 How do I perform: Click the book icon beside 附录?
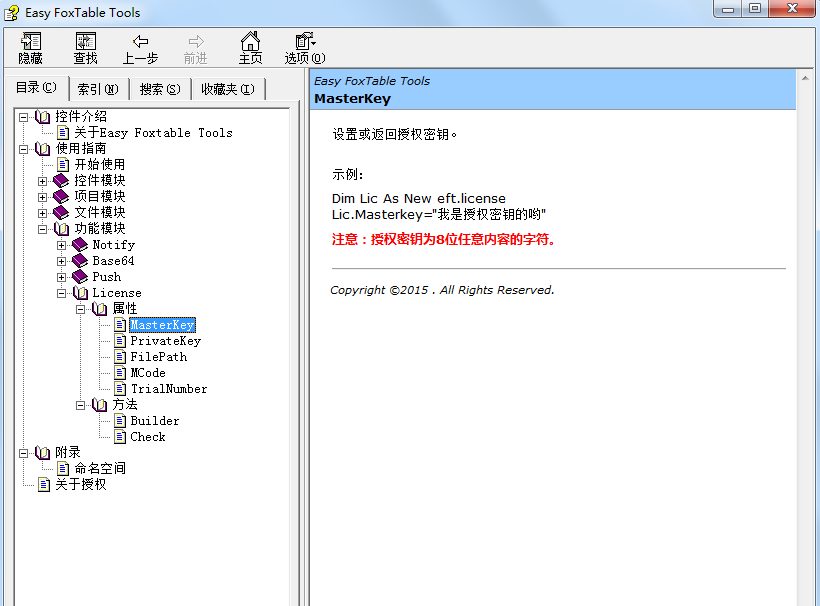point(42,453)
